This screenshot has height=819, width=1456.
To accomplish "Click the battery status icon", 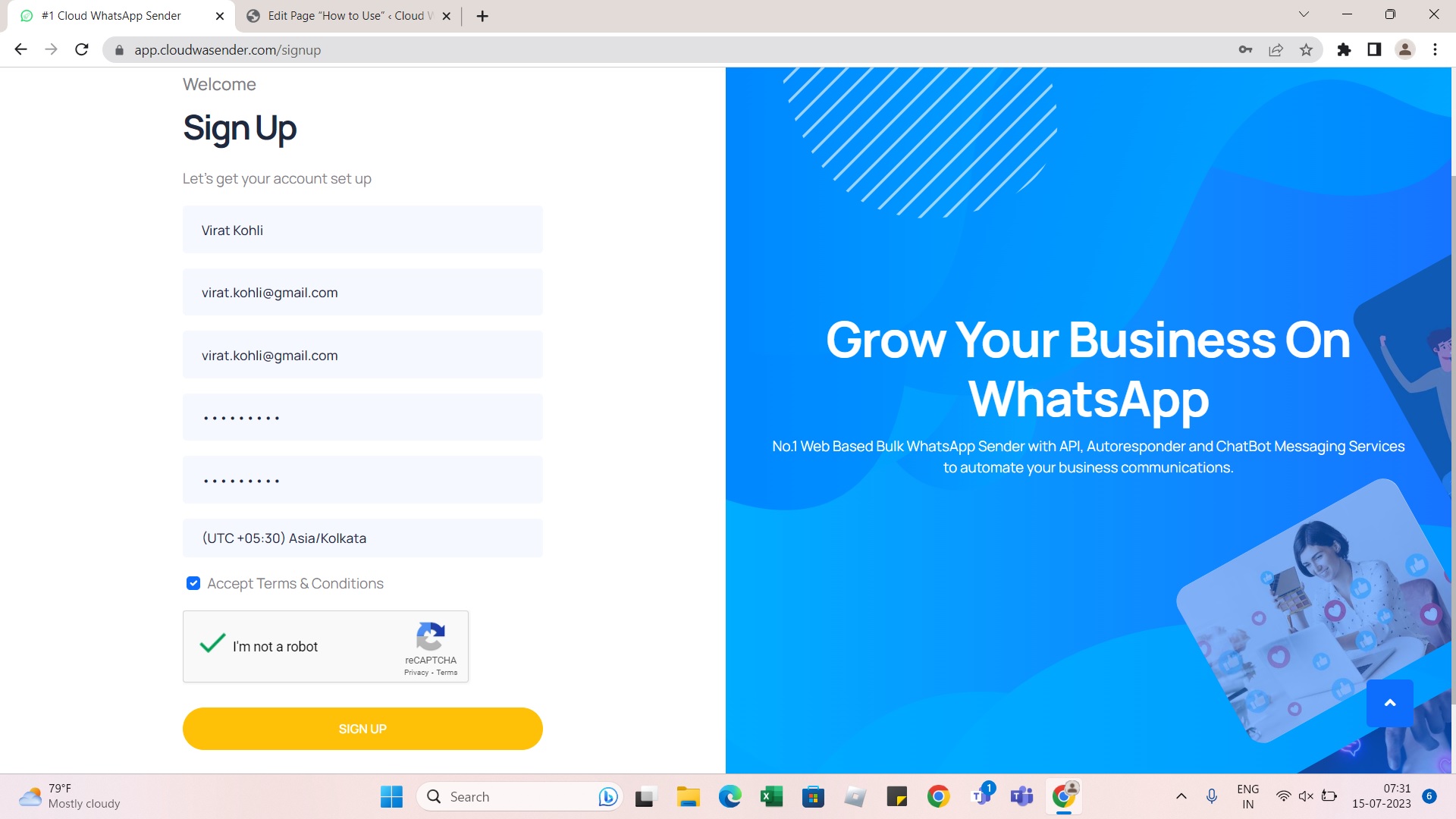I will pos(1329,796).
